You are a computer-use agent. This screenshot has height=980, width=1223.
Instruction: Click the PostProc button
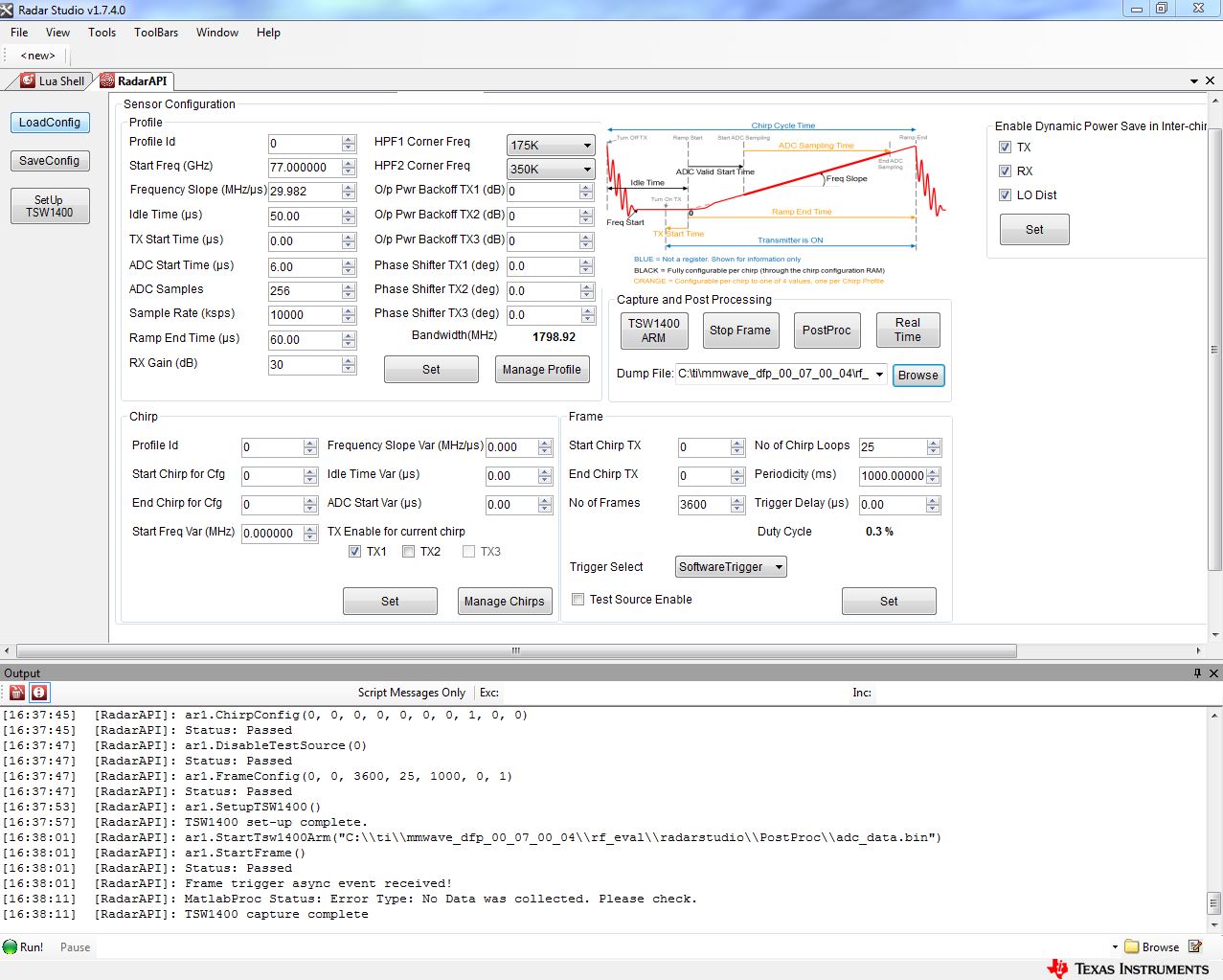(x=827, y=330)
